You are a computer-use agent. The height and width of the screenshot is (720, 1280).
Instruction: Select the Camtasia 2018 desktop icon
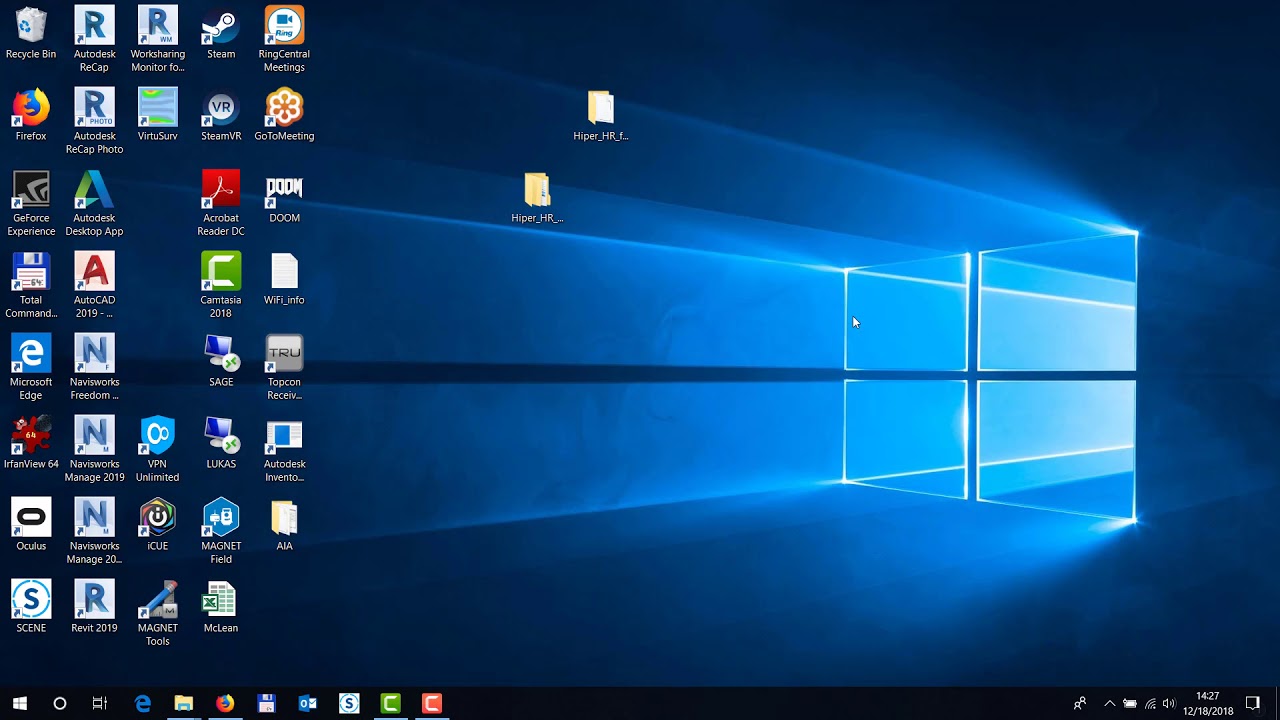point(221,285)
